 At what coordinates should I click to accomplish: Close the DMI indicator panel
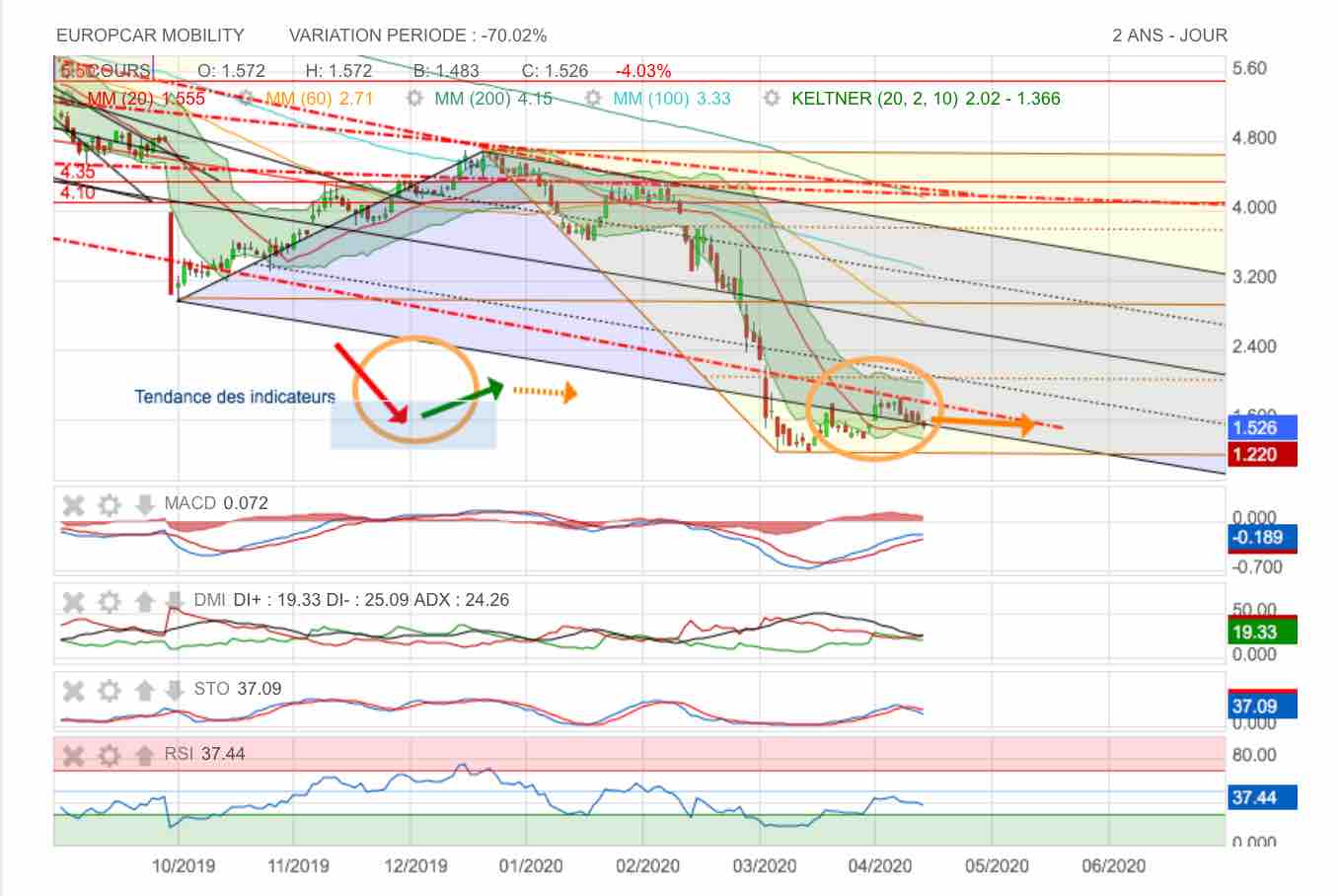(x=73, y=602)
